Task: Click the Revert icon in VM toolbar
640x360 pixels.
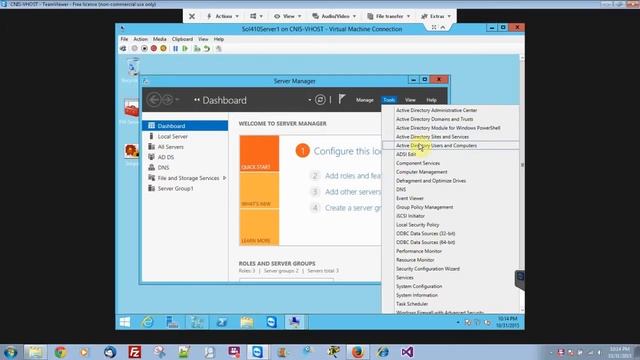Action: coord(207,49)
